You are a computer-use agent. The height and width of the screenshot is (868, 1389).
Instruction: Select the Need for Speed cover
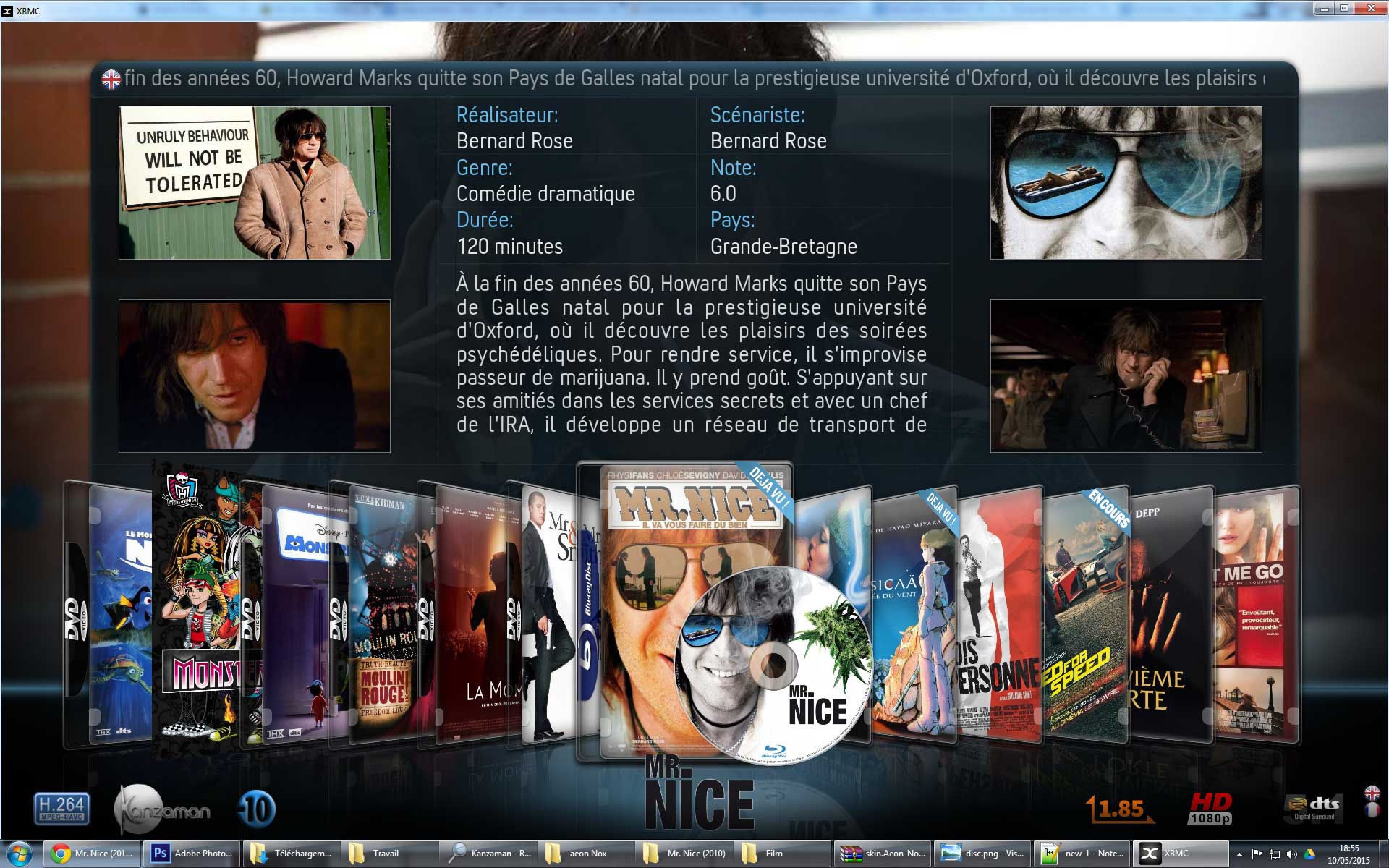pyautogui.click(x=1085, y=615)
